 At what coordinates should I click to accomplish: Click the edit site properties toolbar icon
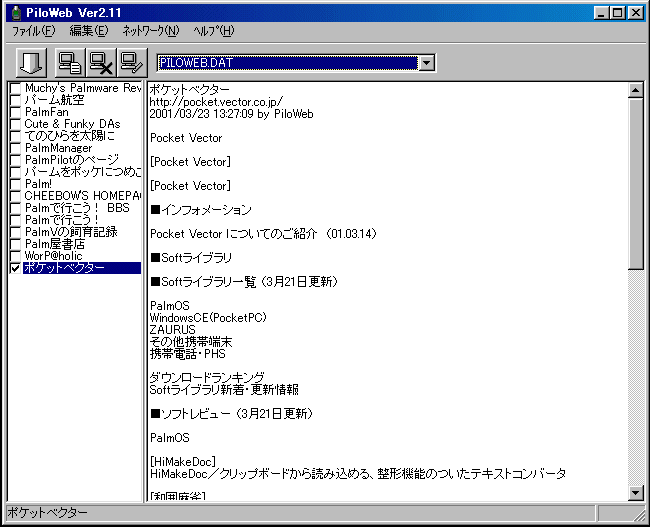pyautogui.click(x=131, y=63)
